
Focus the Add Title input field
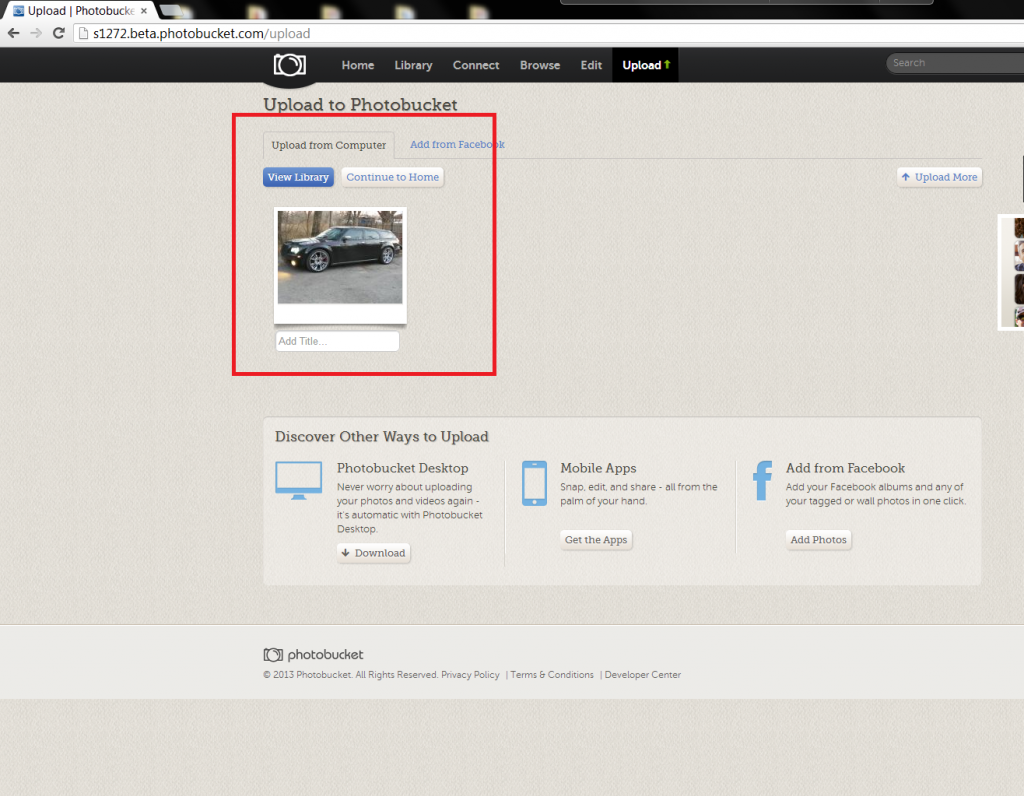coord(337,341)
